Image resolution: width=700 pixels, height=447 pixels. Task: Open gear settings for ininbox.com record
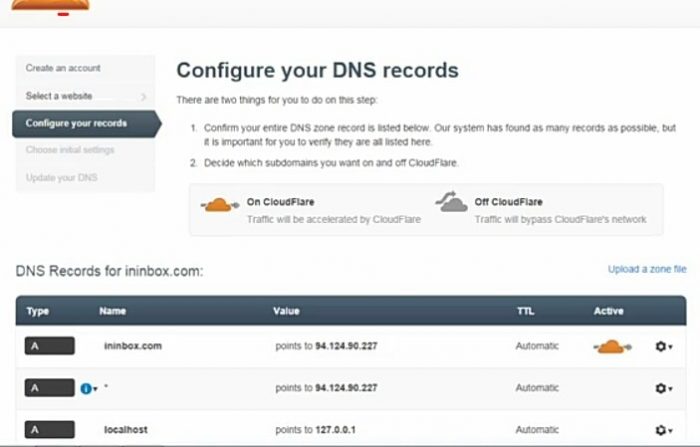click(x=664, y=347)
